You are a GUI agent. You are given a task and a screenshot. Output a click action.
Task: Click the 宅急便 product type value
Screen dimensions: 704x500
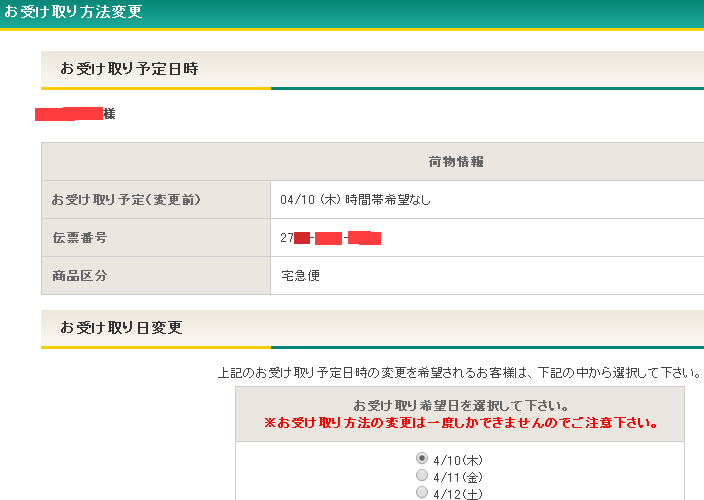click(301, 276)
